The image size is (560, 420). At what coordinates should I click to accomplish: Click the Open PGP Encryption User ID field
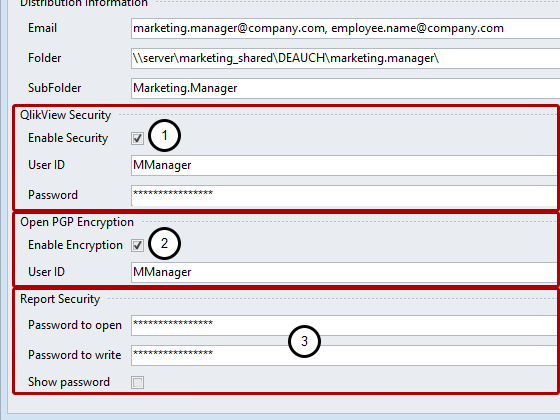coord(345,272)
